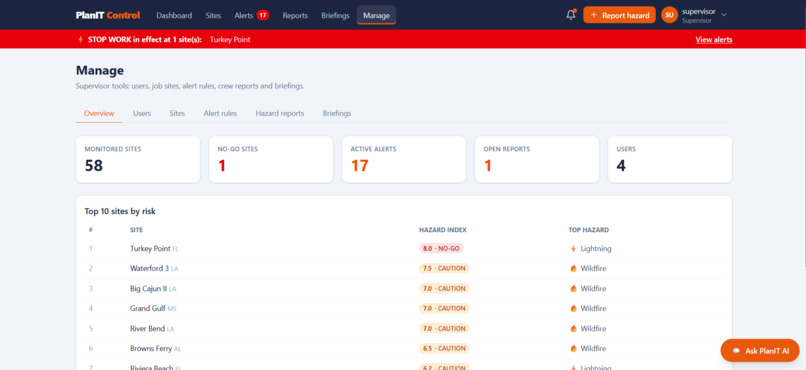Viewport: 806px width, 370px height.
Task: Click the 8.0 NO-GO hazard badge
Action: [x=442, y=249]
